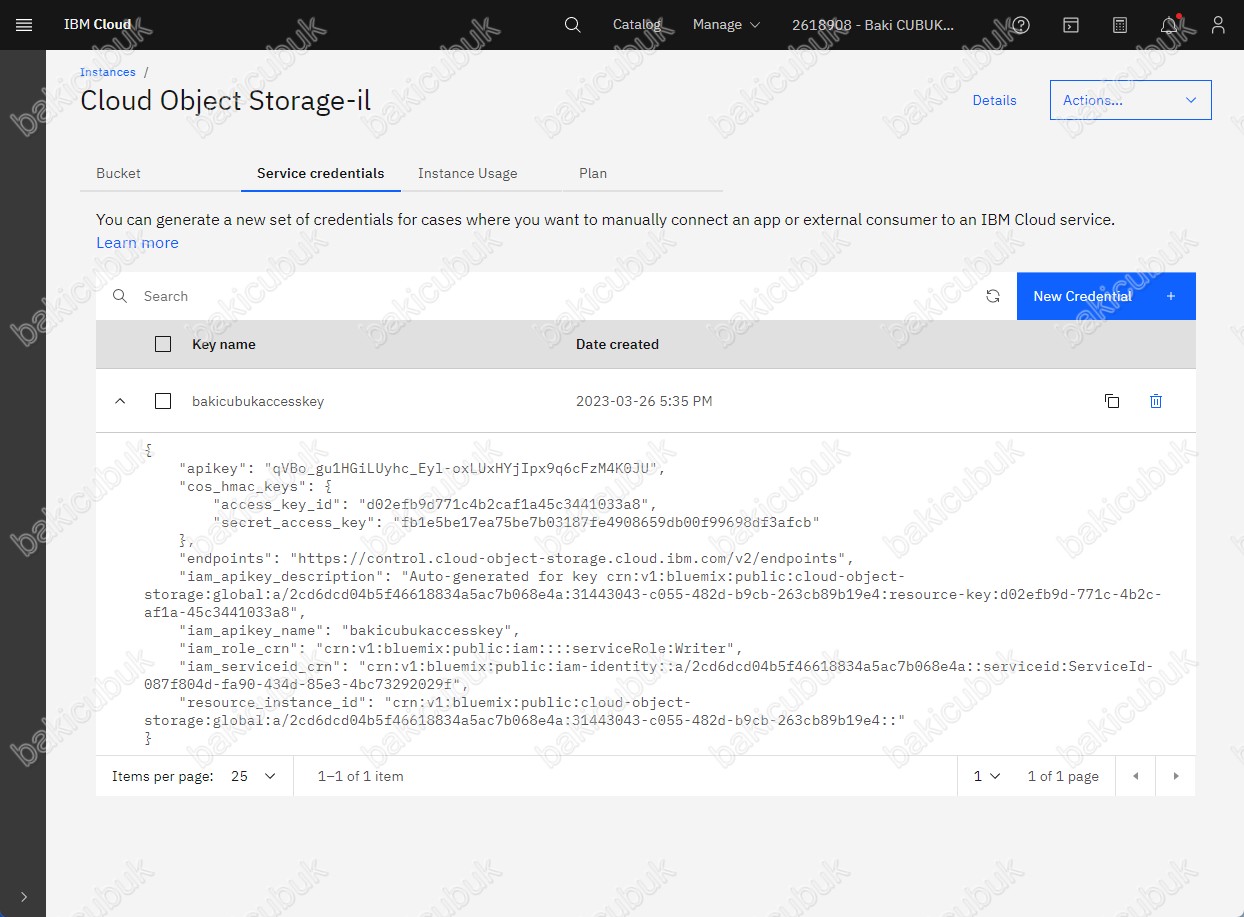Check the bakicubukaccesskey row checkbox
The width and height of the screenshot is (1244, 917).
coord(163,401)
